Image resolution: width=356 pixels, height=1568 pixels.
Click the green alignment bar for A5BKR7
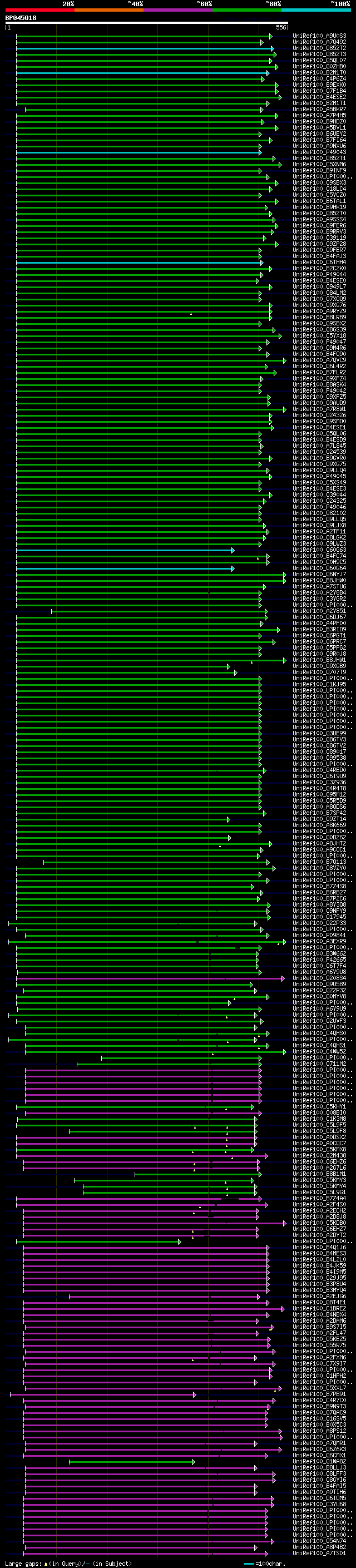tap(144, 110)
